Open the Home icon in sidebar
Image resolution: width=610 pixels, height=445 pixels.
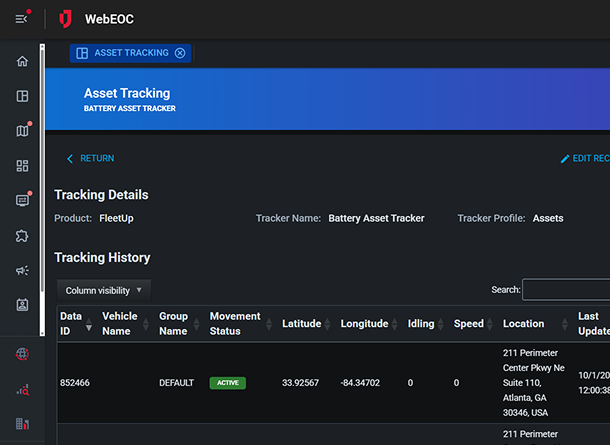pos(22,62)
